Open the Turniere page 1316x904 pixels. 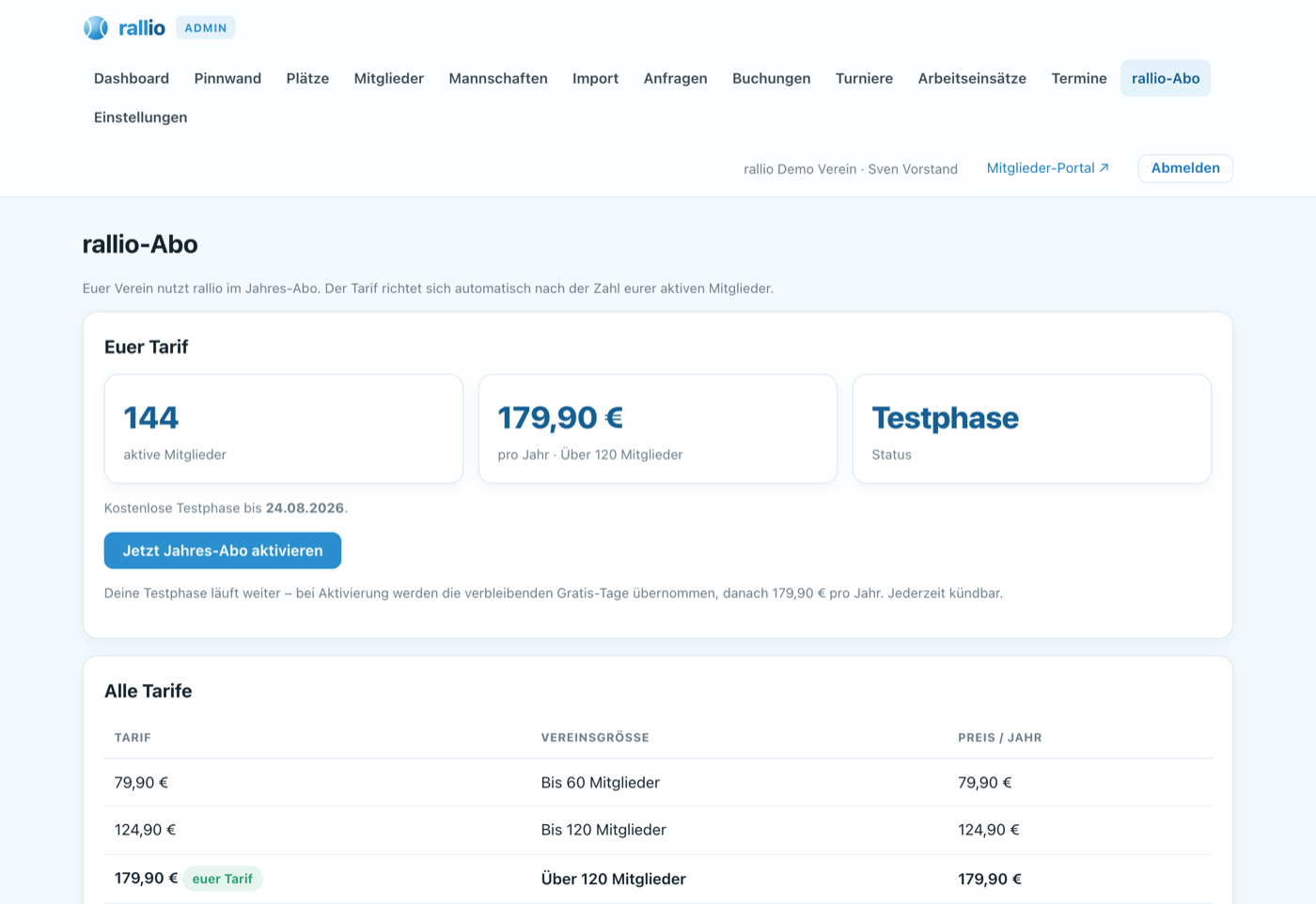[864, 78]
